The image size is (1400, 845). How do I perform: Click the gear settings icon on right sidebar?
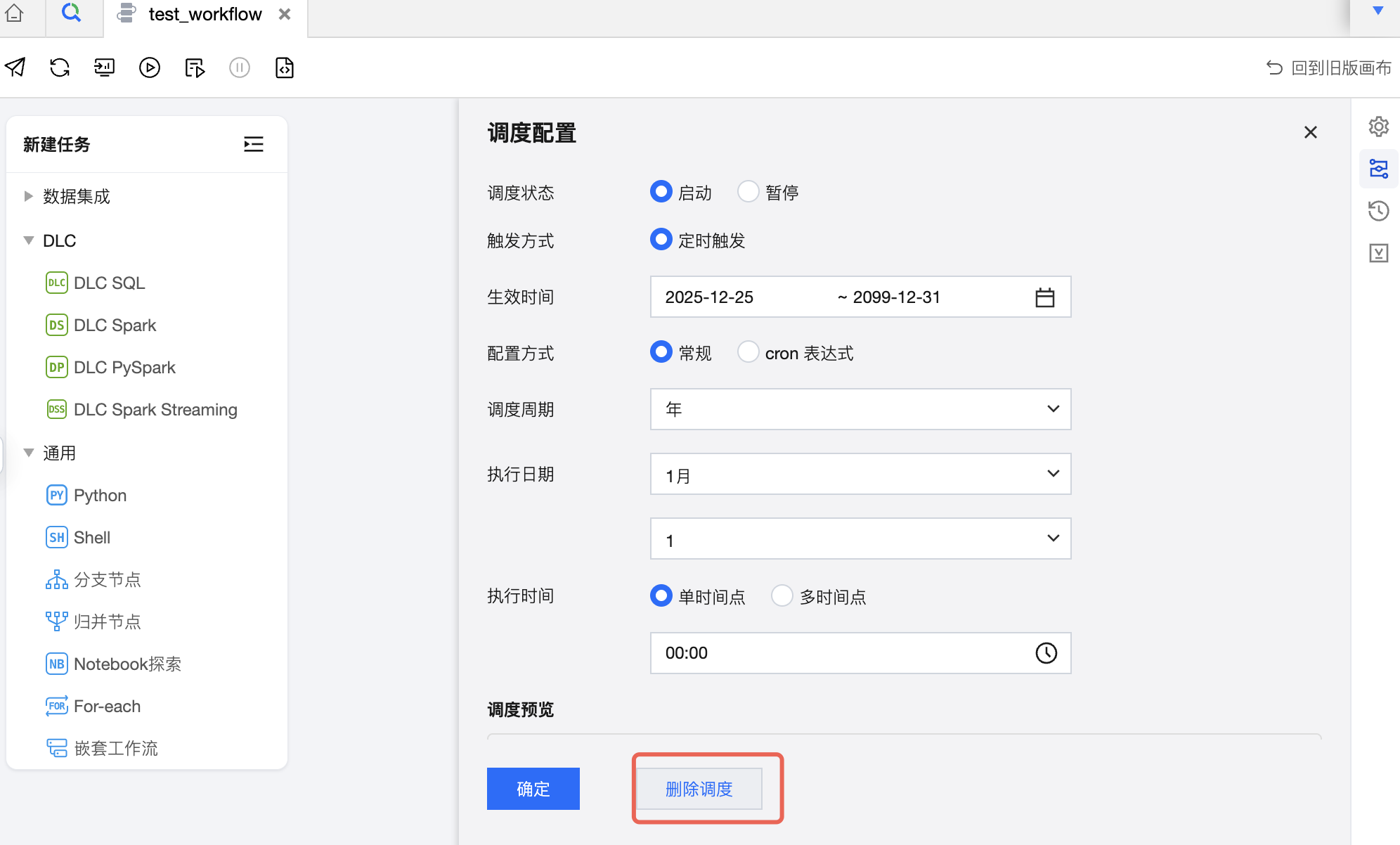[x=1378, y=127]
